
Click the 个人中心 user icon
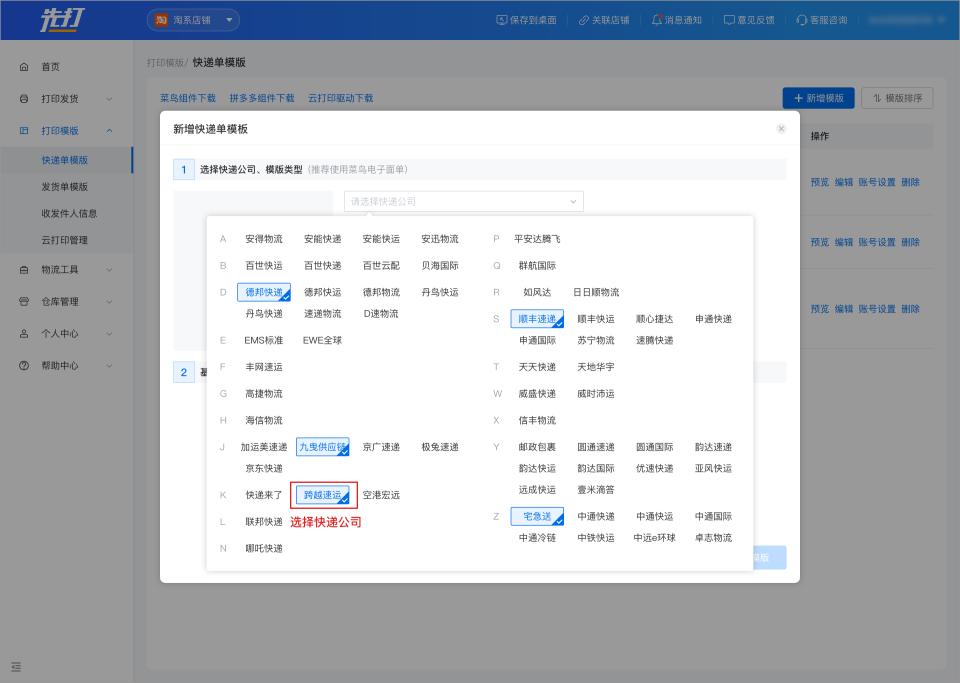pyautogui.click(x=24, y=334)
